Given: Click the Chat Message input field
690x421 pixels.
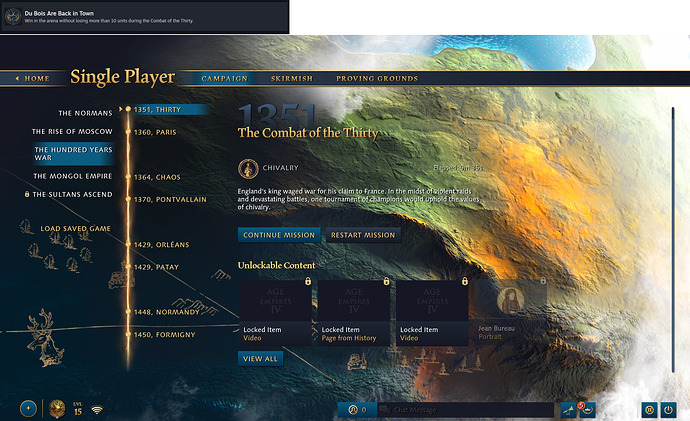Looking at the screenshot, I should pos(470,409).
